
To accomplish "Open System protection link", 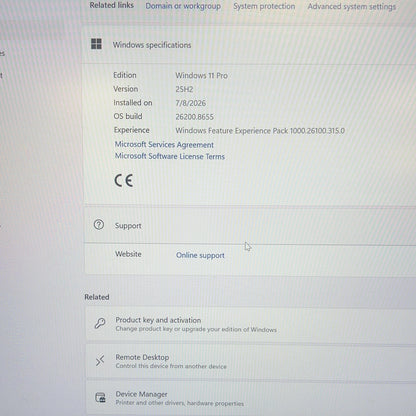I will (x=264, y=6).
